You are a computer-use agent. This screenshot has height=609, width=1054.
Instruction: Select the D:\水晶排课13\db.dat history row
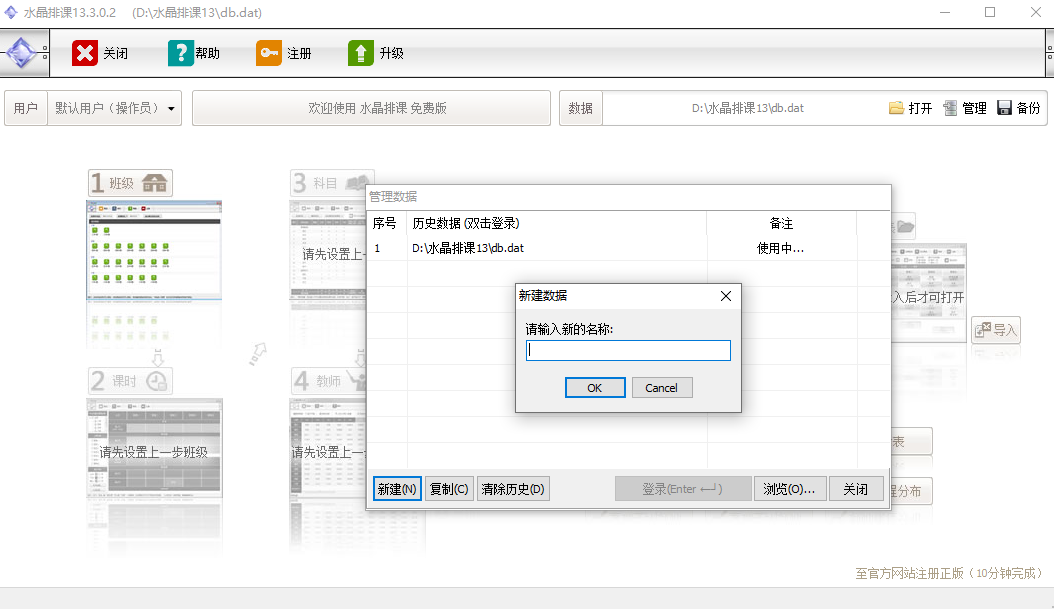point(468,248)
